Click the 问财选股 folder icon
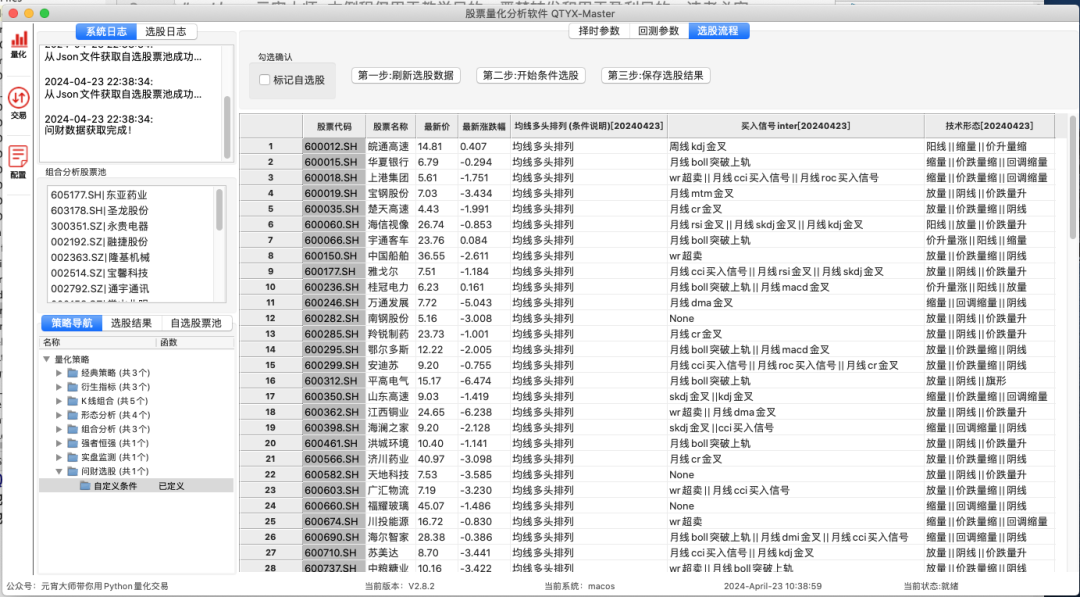Screen dimensions: 1080x597 tap(72, 471)
